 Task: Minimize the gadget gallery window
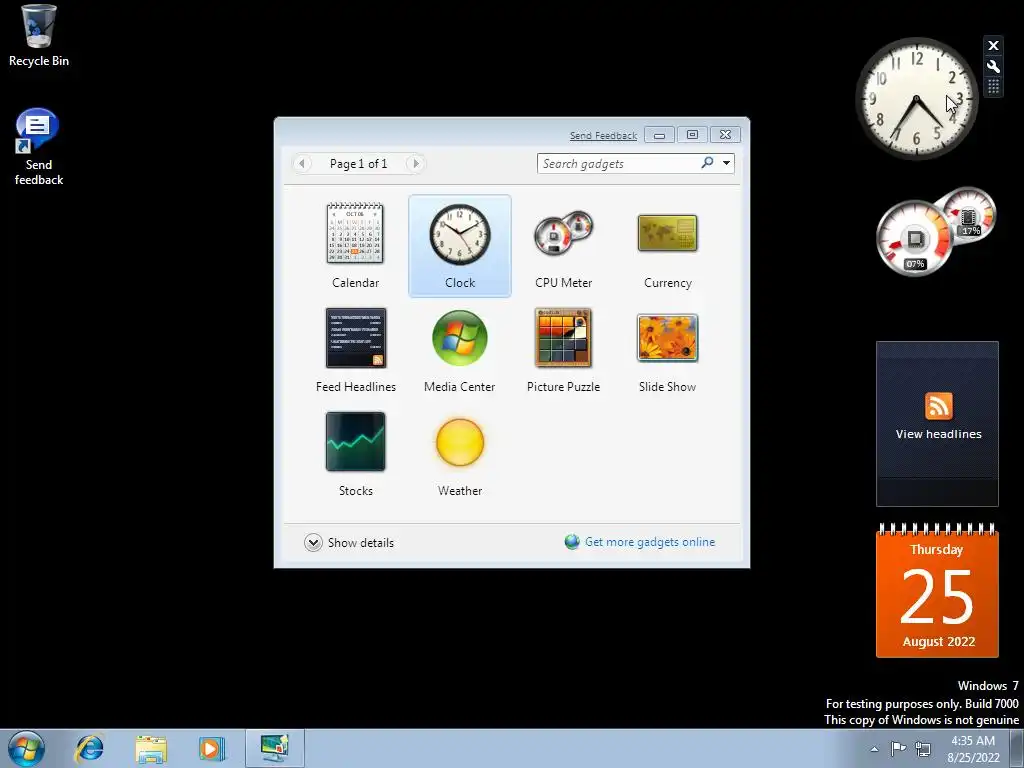click(660, 135)
